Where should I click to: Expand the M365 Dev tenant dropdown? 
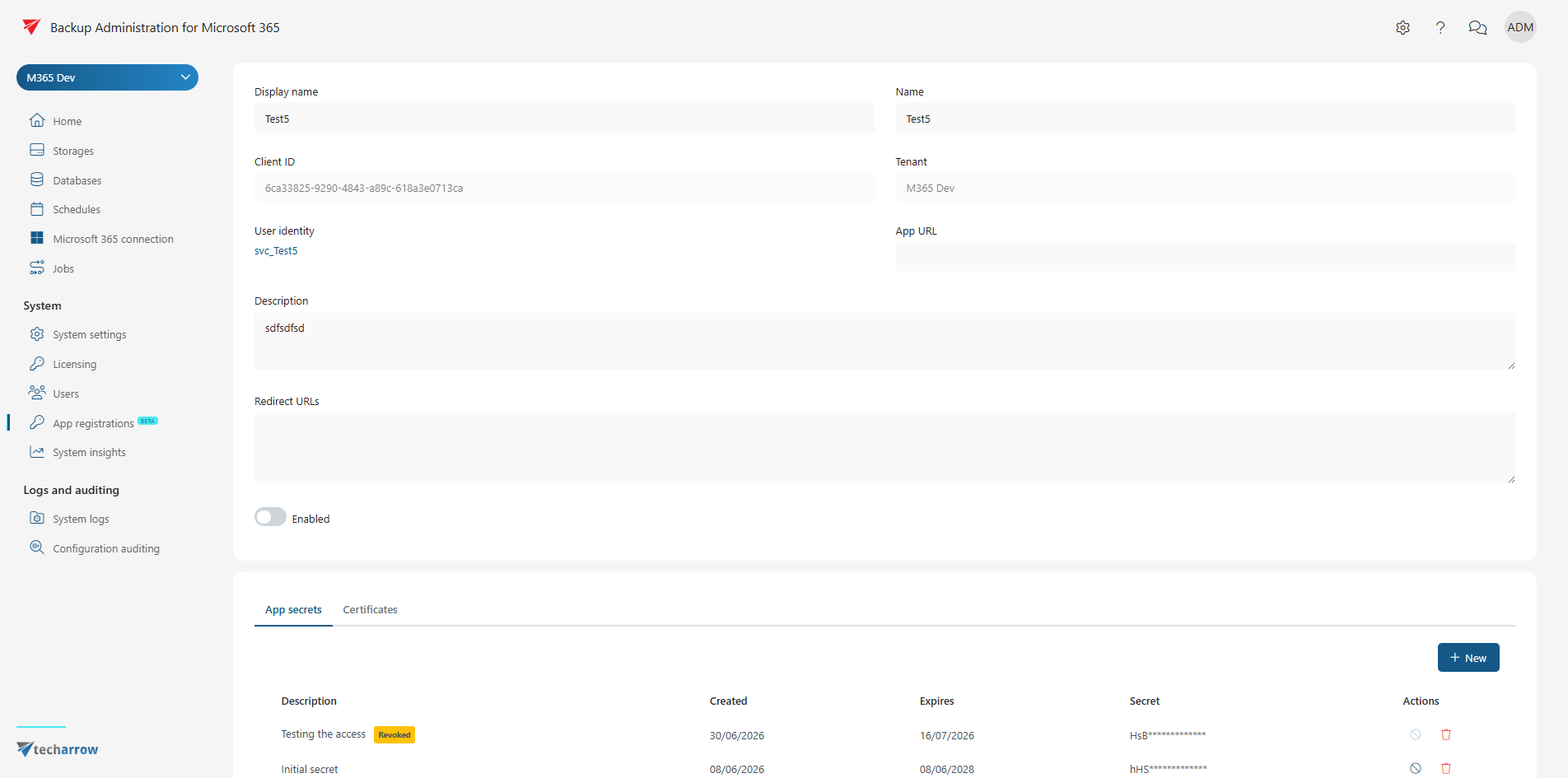[x=107, y=77]
